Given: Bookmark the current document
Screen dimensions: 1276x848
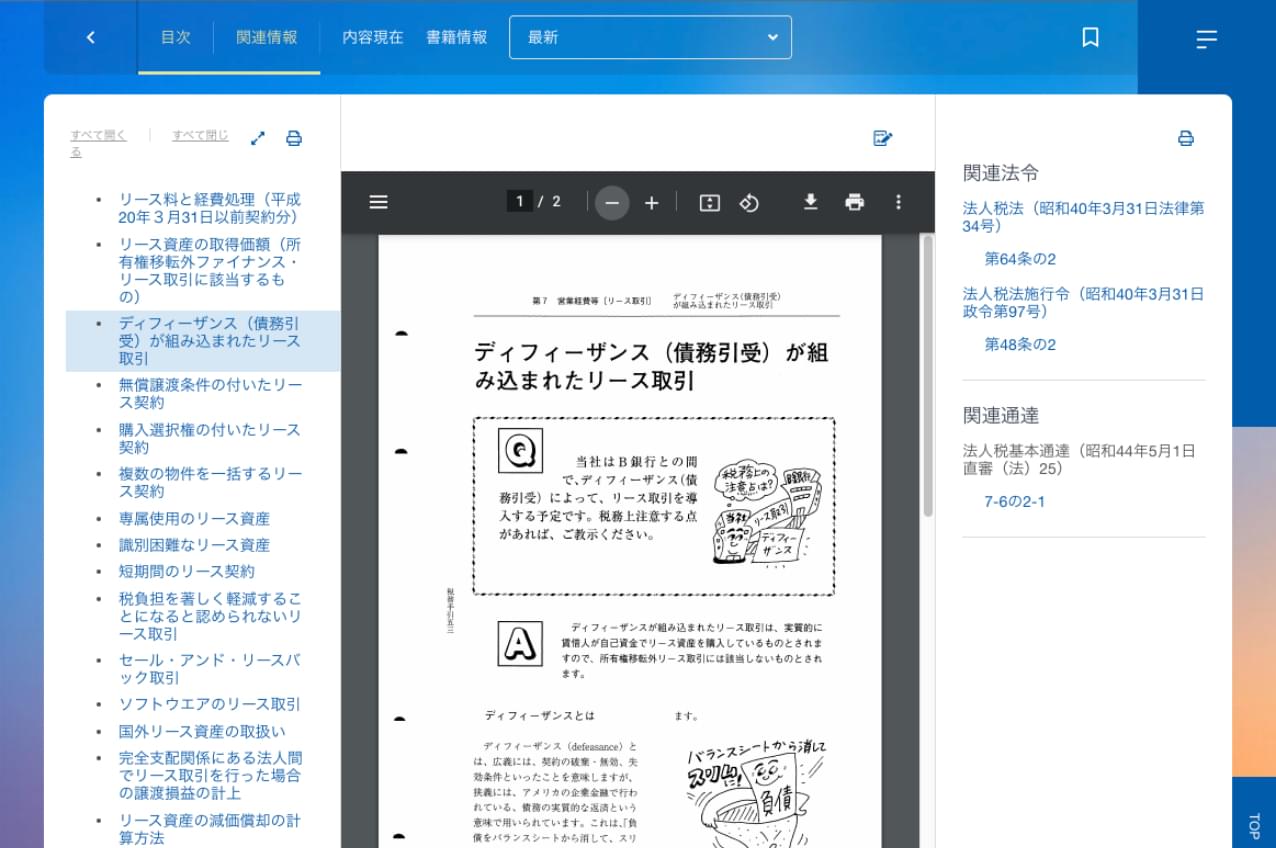Looking at the screenshot, I should click(x=1090, y=37).
